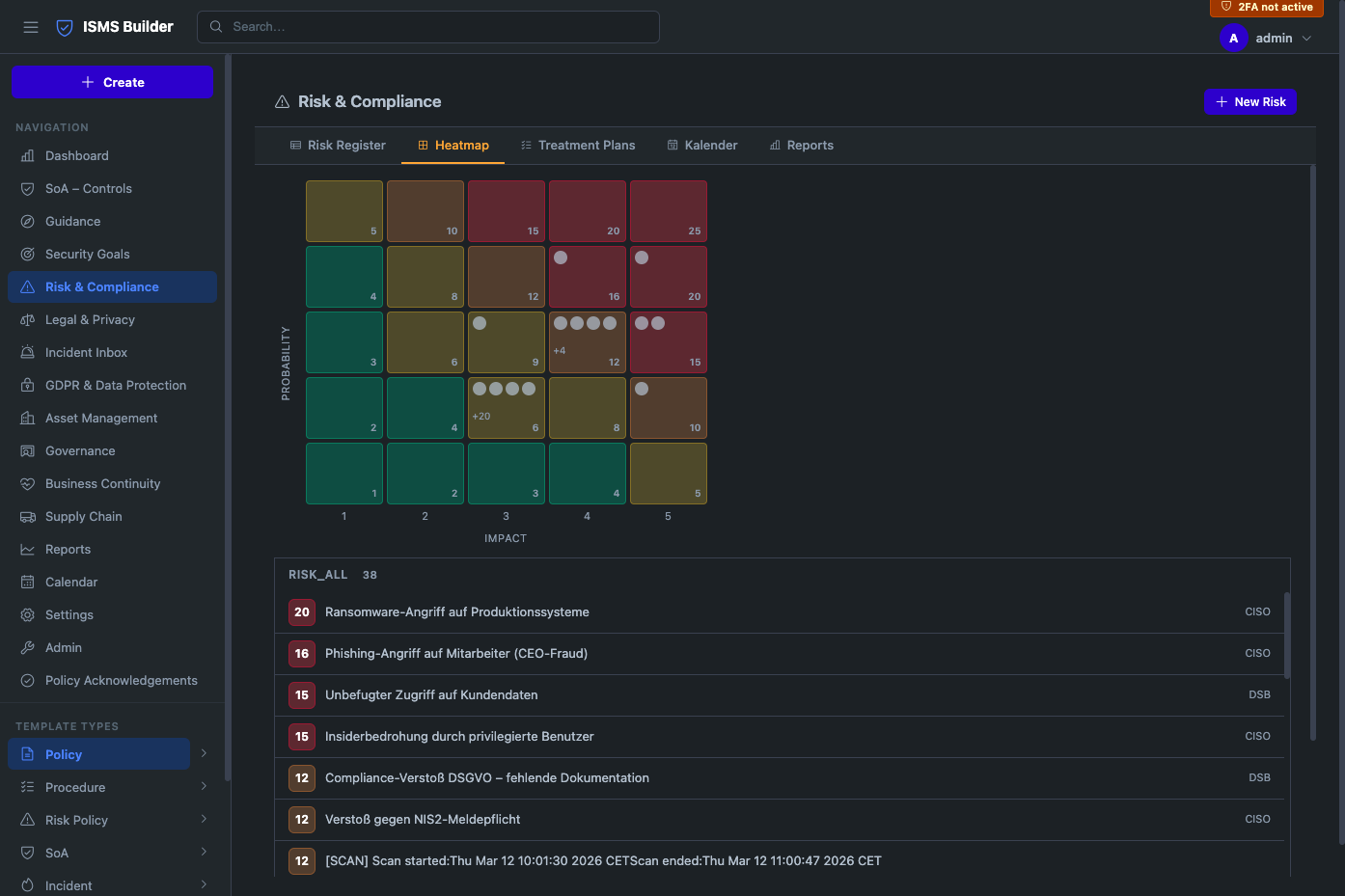Go to Business Continuity
Viewport: 1345px width, 896px height.
[x=112, y=483]
